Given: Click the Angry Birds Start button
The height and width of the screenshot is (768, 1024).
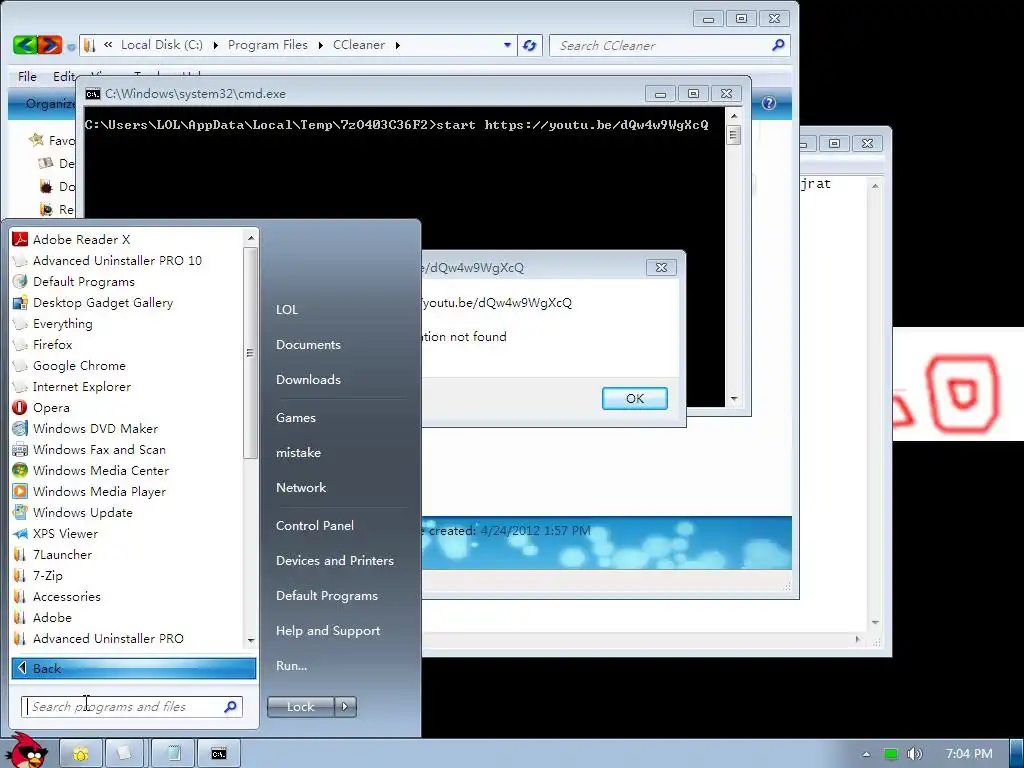Looking at the screenshot, I should click(x=27, y=751).
